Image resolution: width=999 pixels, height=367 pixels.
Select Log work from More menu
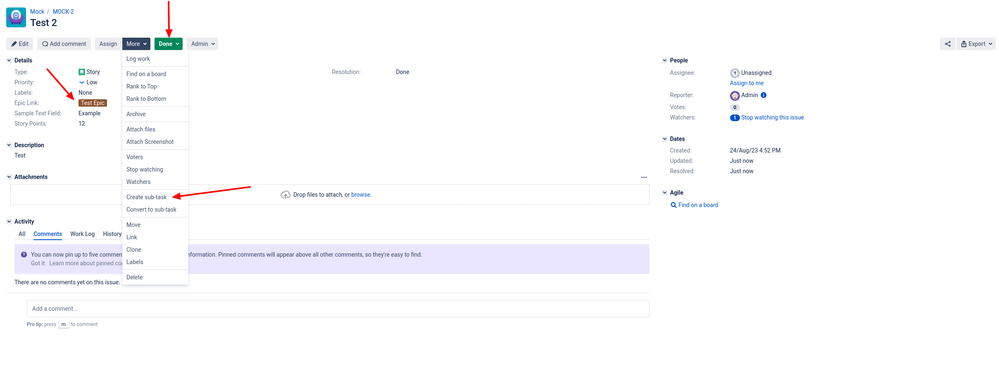155,59
